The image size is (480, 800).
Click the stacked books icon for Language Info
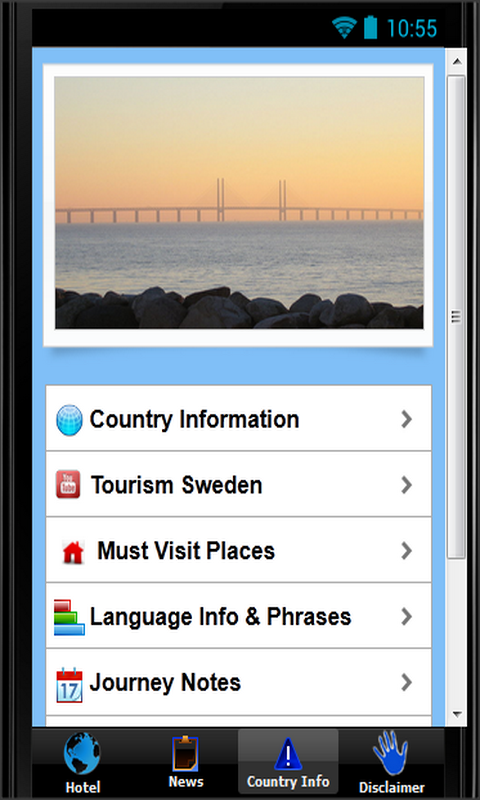point(69,617)
